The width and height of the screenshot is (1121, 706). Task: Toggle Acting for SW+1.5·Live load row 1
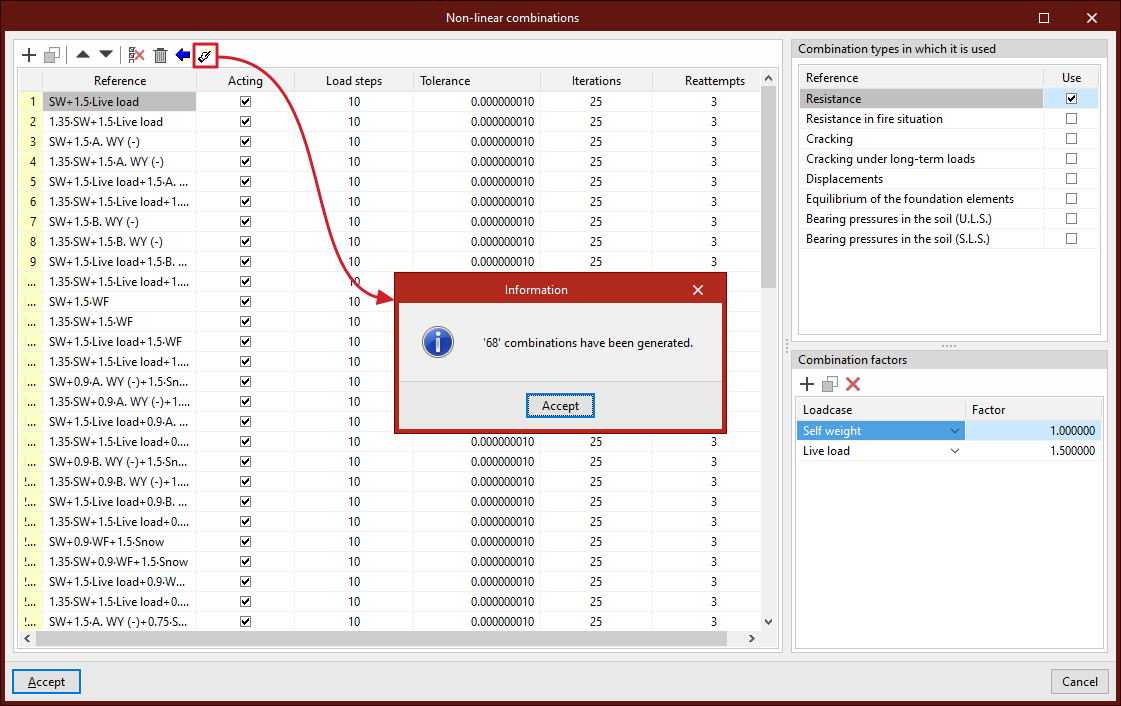(245, 101)
